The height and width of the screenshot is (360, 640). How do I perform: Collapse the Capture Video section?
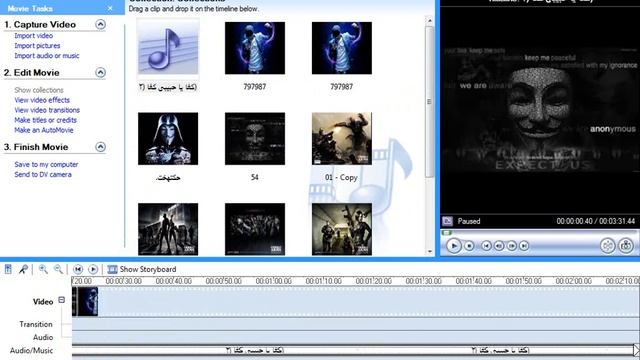[100, 24]
